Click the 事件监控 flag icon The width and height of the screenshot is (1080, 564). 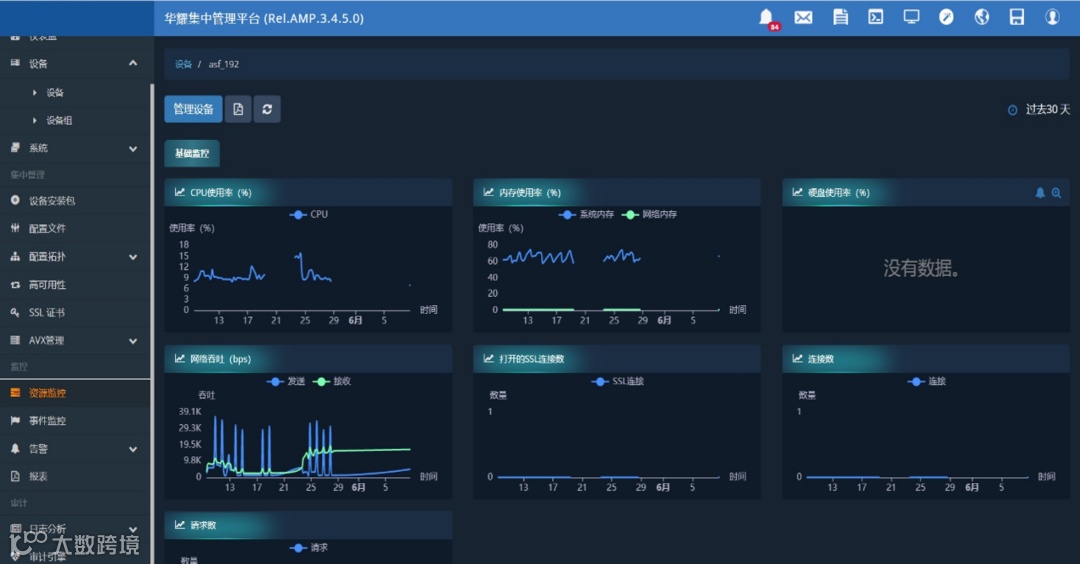coord(15,420)
